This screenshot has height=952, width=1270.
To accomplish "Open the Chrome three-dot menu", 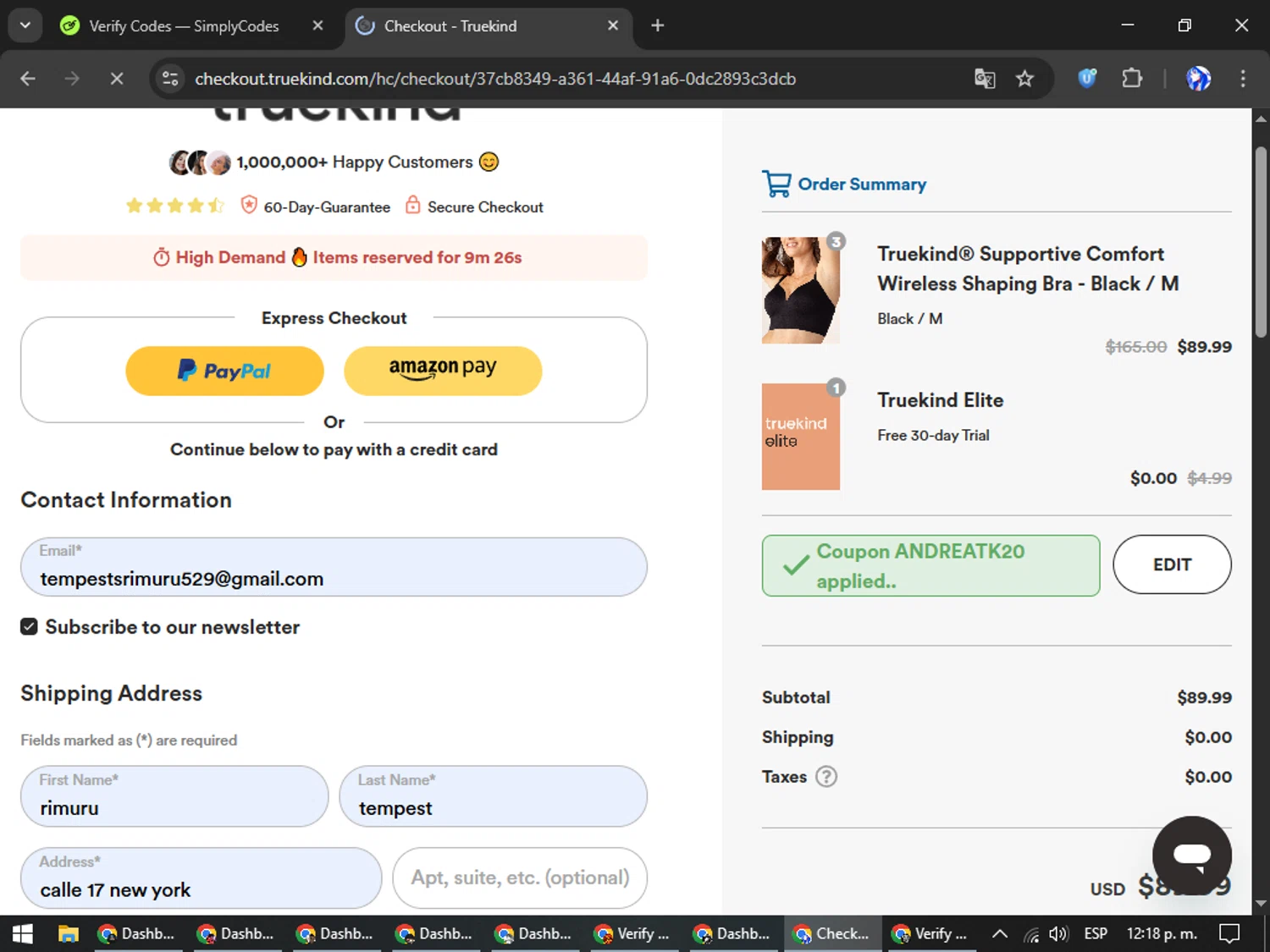I will [1243, 79].
